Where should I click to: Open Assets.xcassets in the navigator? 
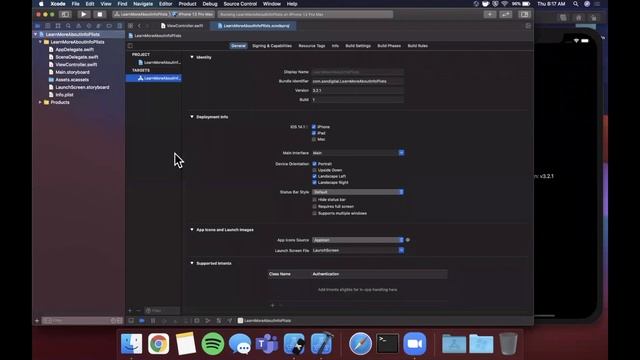point(72,80)
